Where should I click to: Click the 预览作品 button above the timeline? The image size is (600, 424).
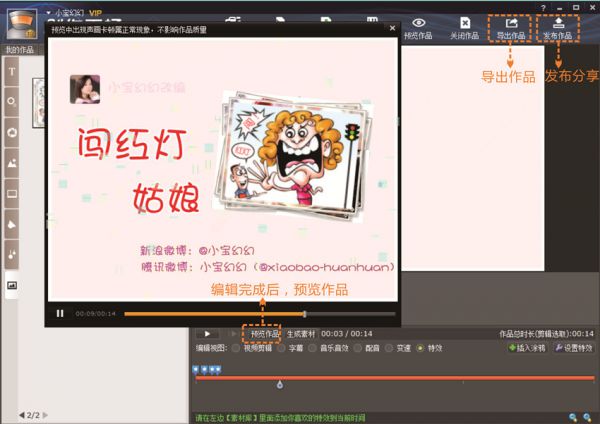(x=264, y=334)
